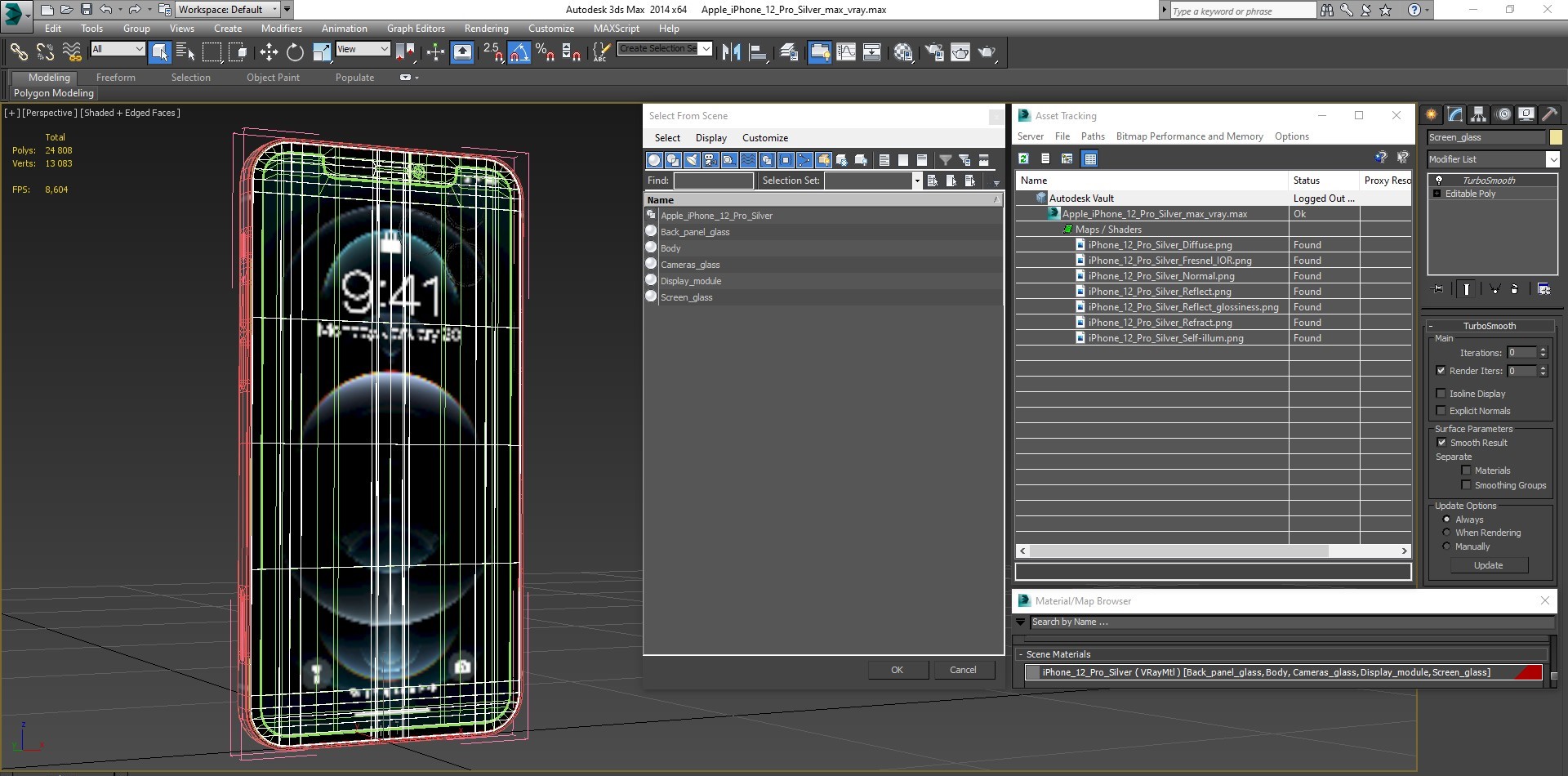This screenshot has width=1568, height=776.
Task: Toggle Smooth Result checkbox
Action: coord(1441,443)
